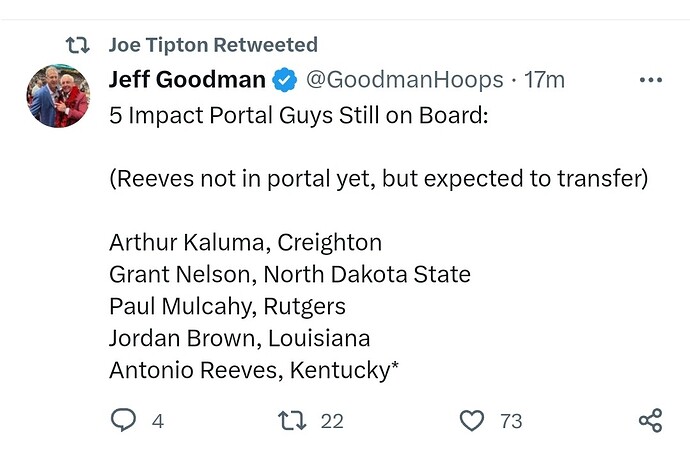
Task: Open the share icon for this tweet
Action: pos(650,421)
